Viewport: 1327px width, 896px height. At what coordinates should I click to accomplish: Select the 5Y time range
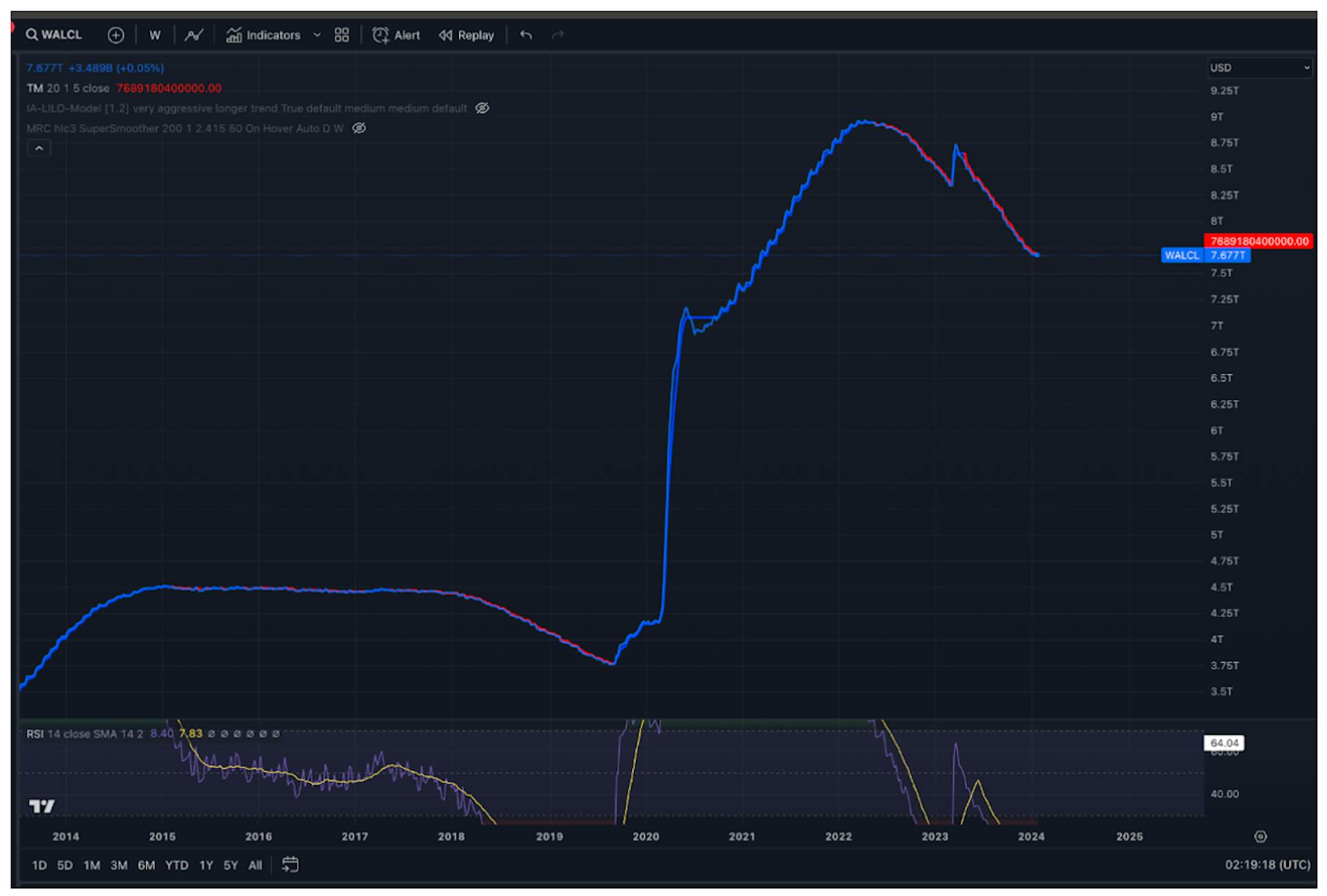[x=230, y=865]
